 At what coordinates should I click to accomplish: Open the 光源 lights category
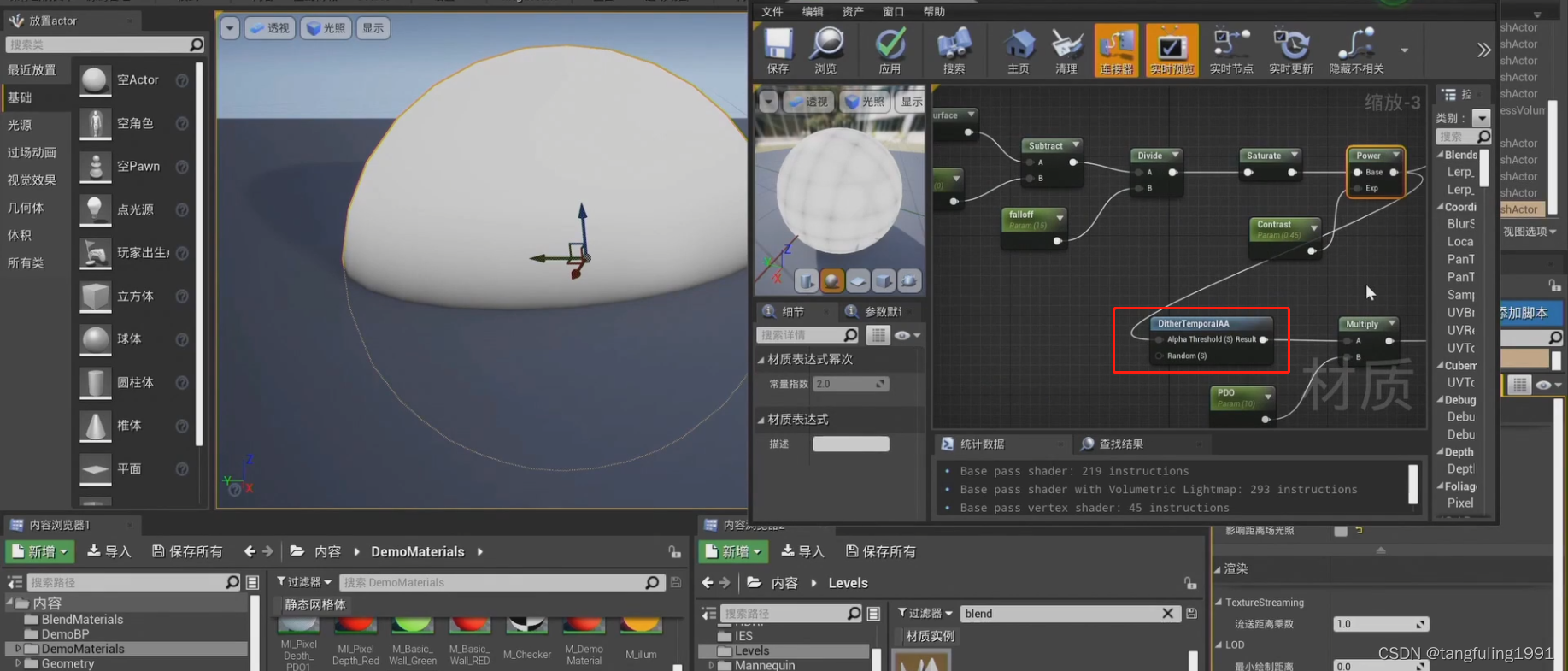20,125
